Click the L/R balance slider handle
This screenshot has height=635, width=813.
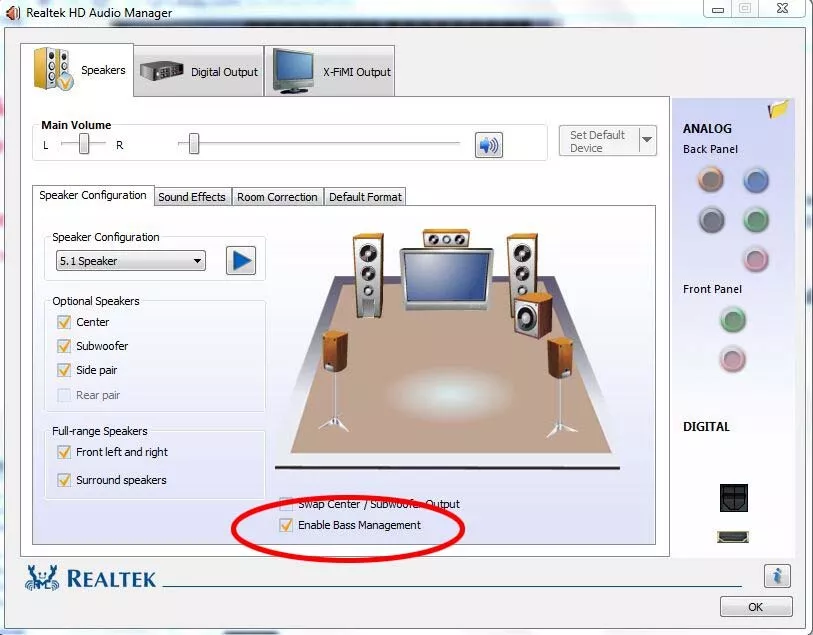(84, 144)
